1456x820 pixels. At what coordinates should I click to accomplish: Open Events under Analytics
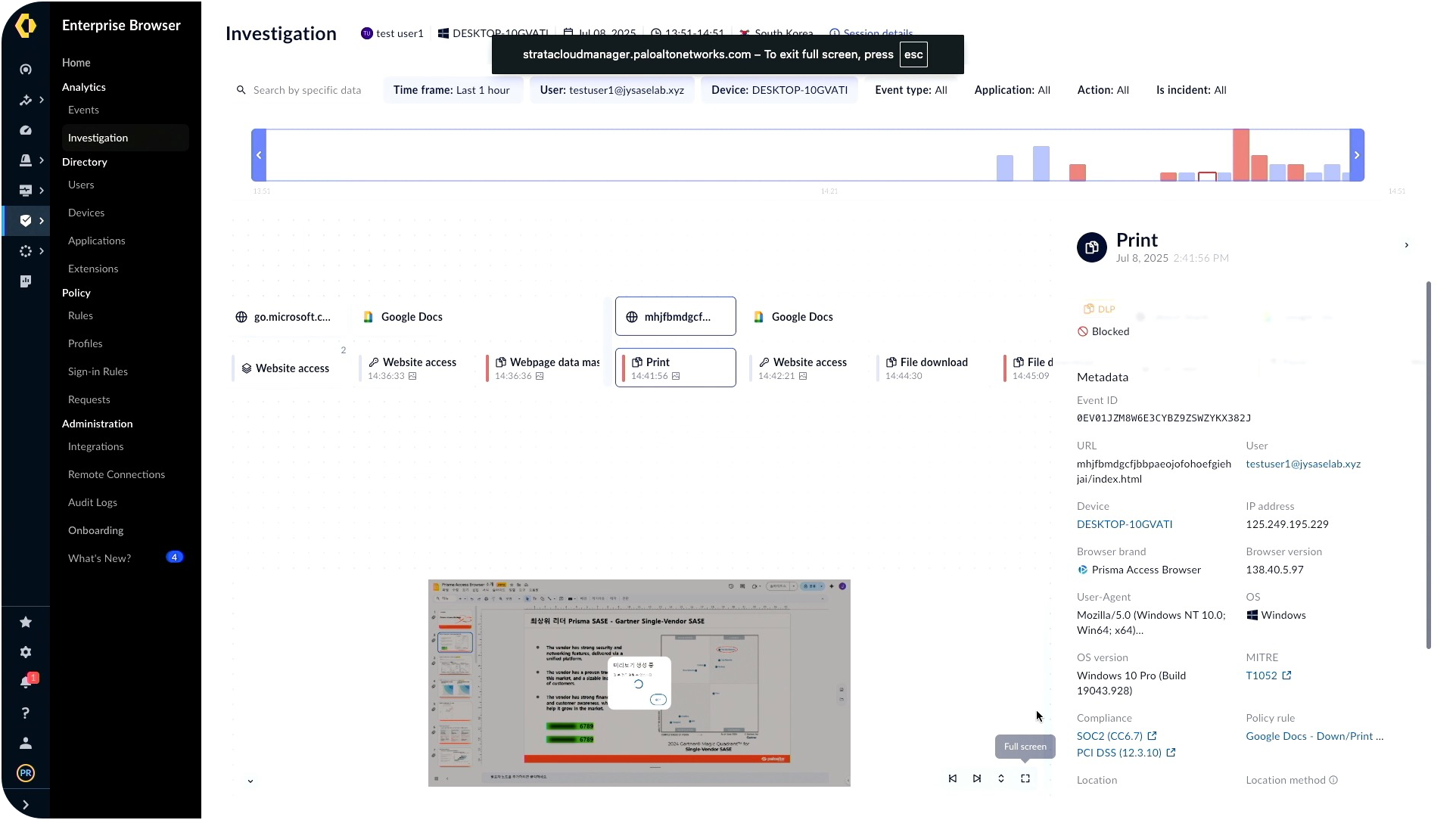pyautogui.click(x=83, y=110)
